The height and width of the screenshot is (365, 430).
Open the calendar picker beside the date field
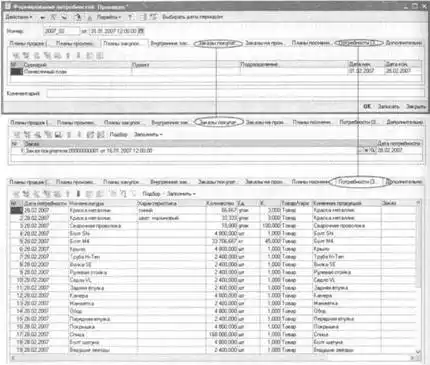141,31
